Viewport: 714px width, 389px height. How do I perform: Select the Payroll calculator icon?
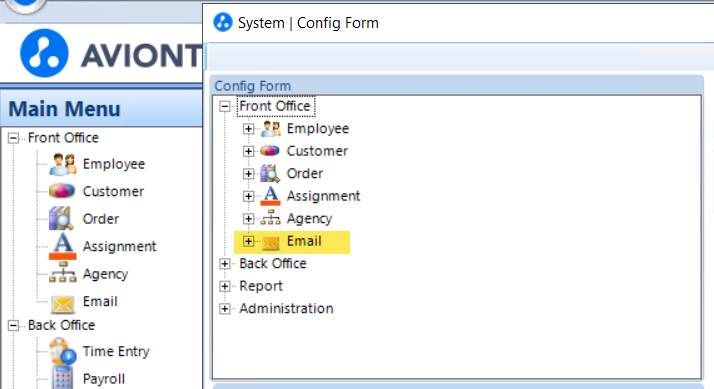tap(62, 378)
